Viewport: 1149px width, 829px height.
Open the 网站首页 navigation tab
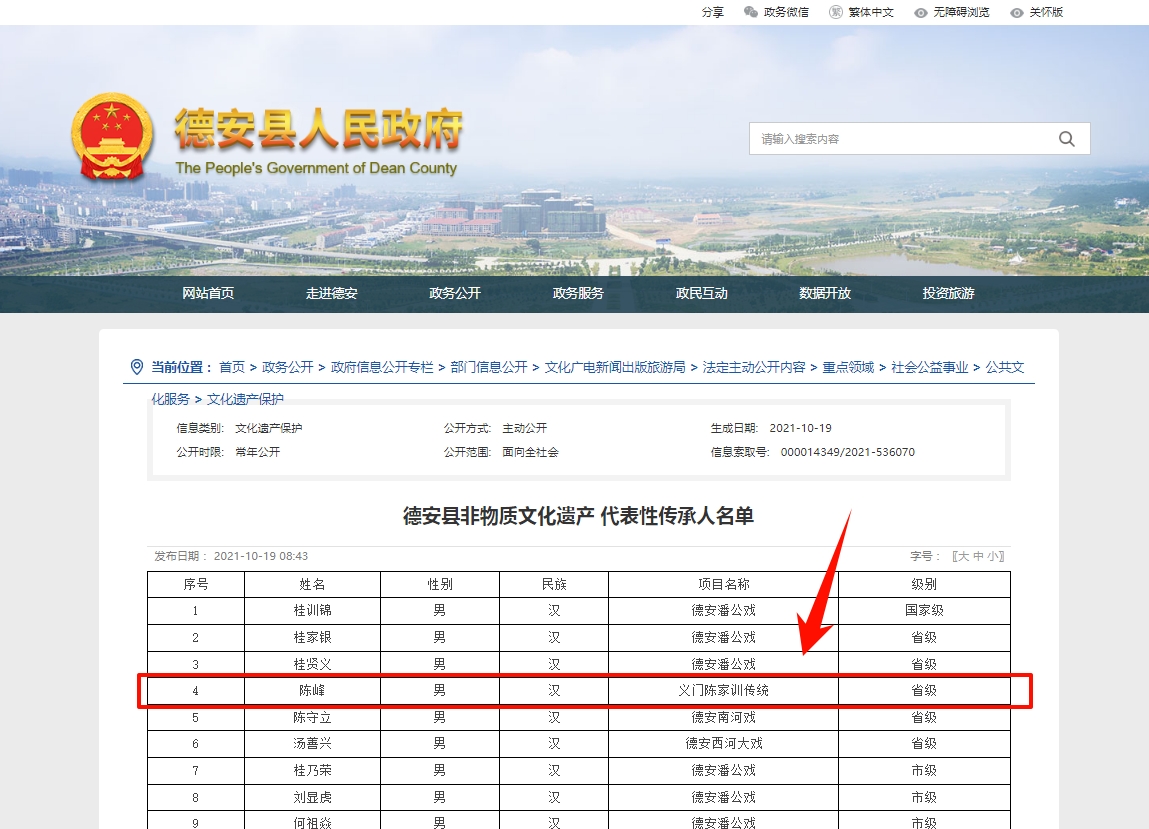(x=208, y=293)
